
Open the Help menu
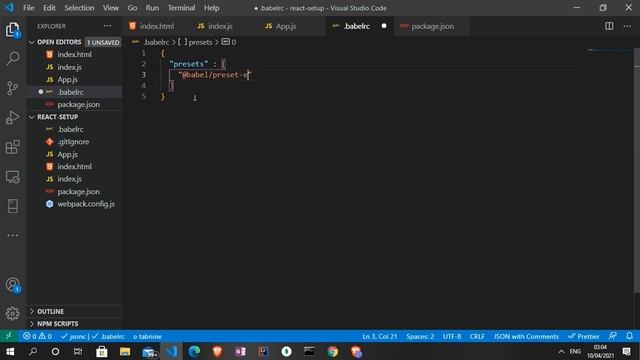[211, 8]
